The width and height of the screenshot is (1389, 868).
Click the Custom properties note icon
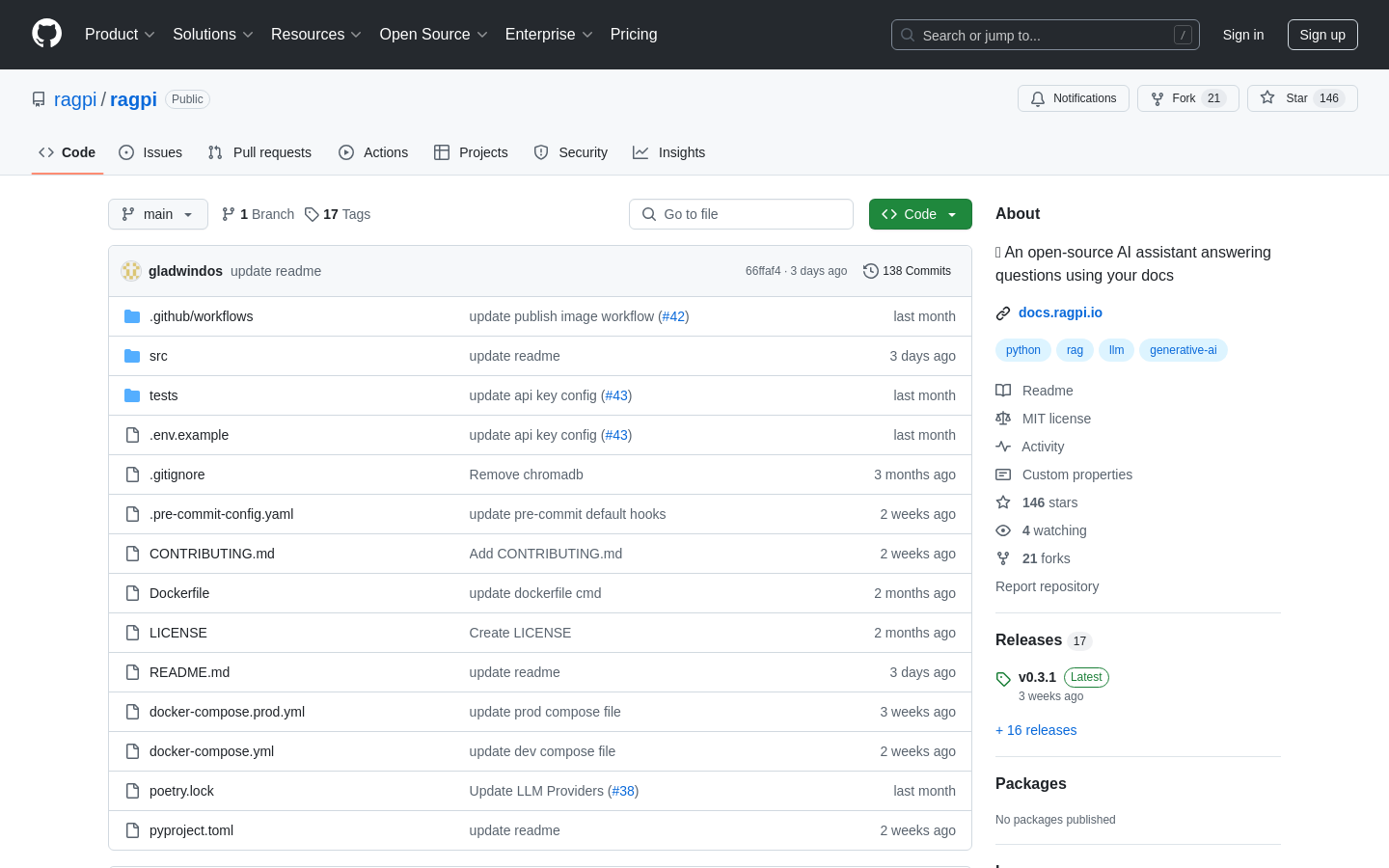(x=1003, y=475)
